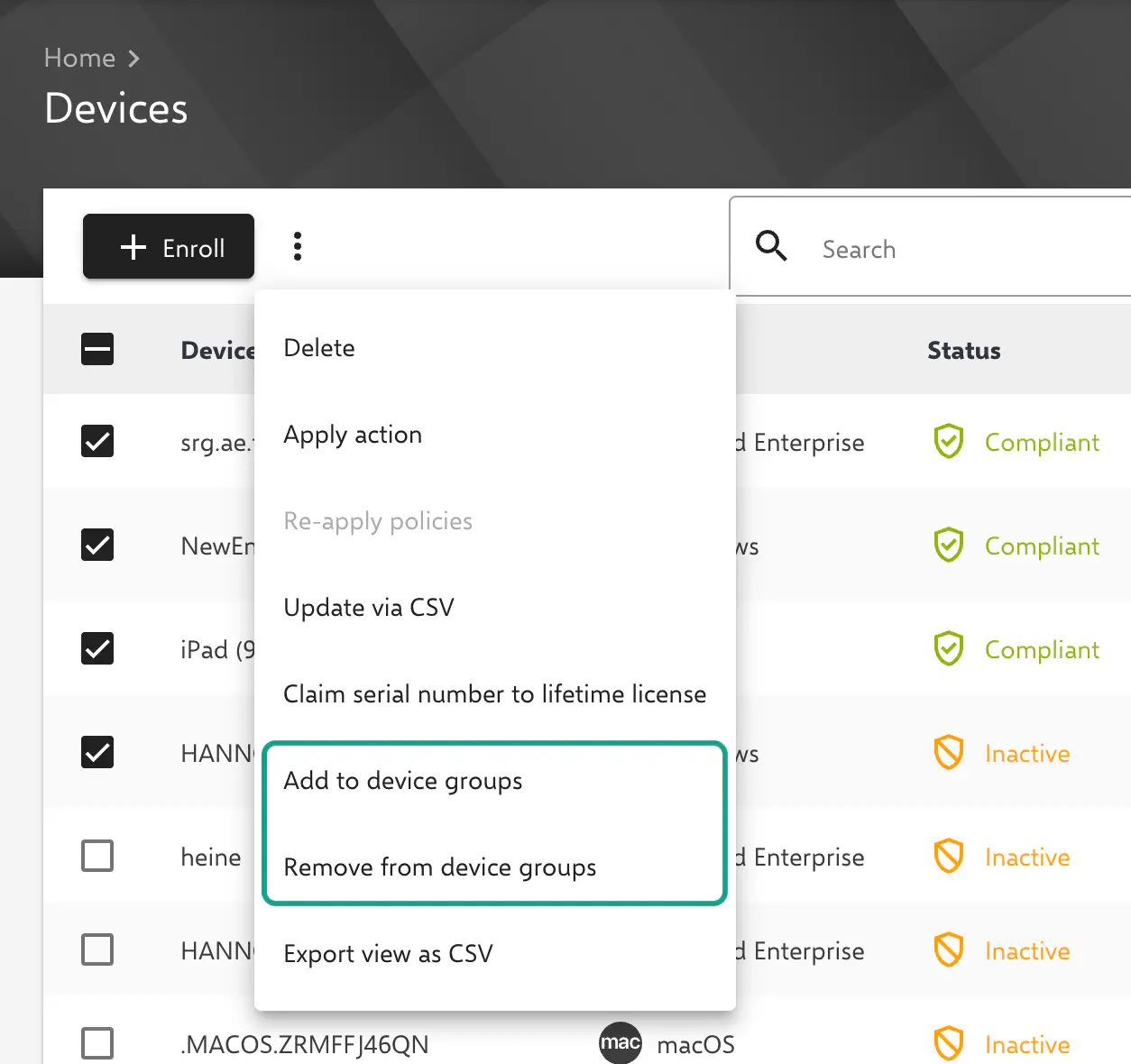
Task: Select Update via CSV
Action: [x=495, y=608]
